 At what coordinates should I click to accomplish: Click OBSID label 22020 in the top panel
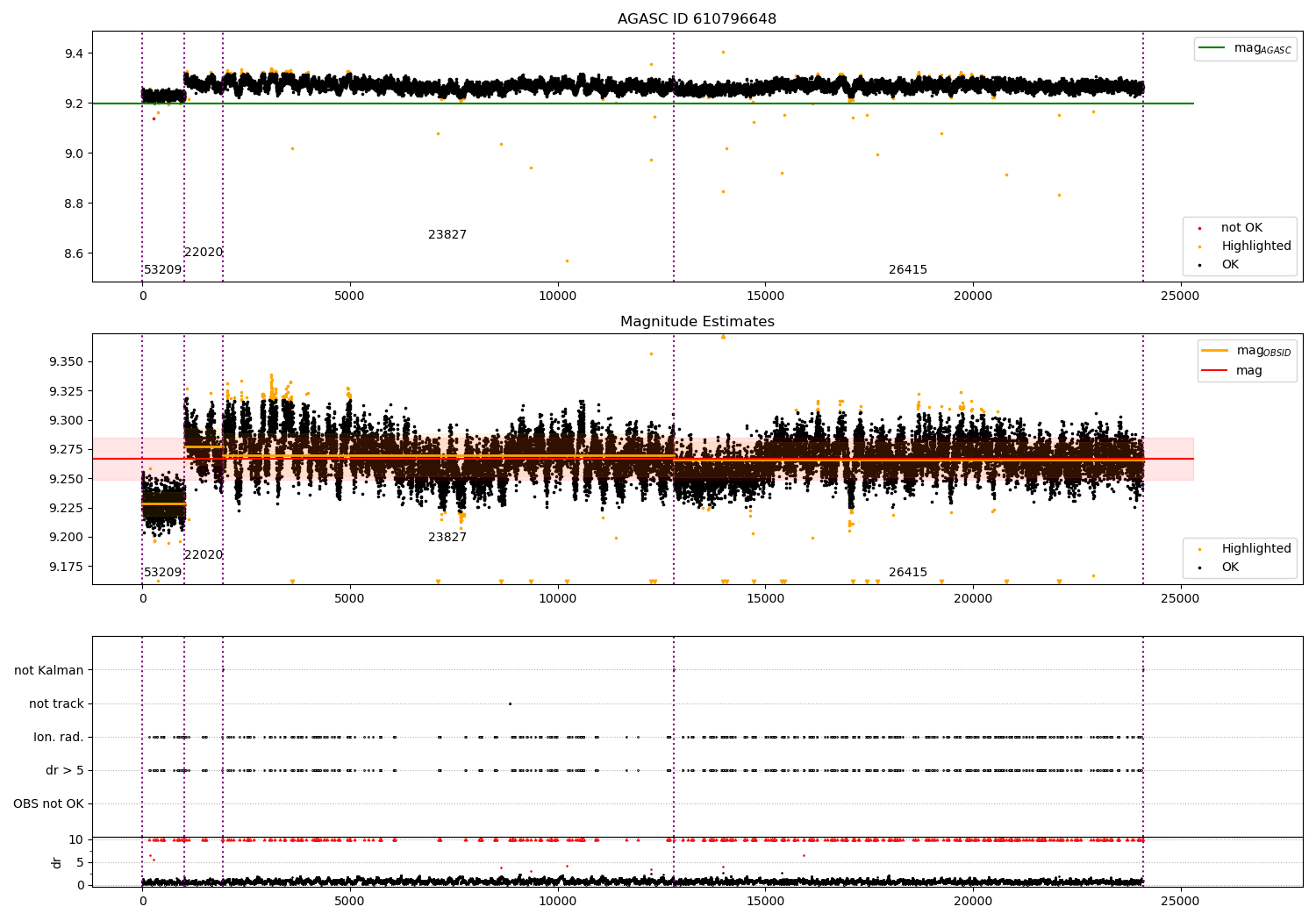(204, 253)
